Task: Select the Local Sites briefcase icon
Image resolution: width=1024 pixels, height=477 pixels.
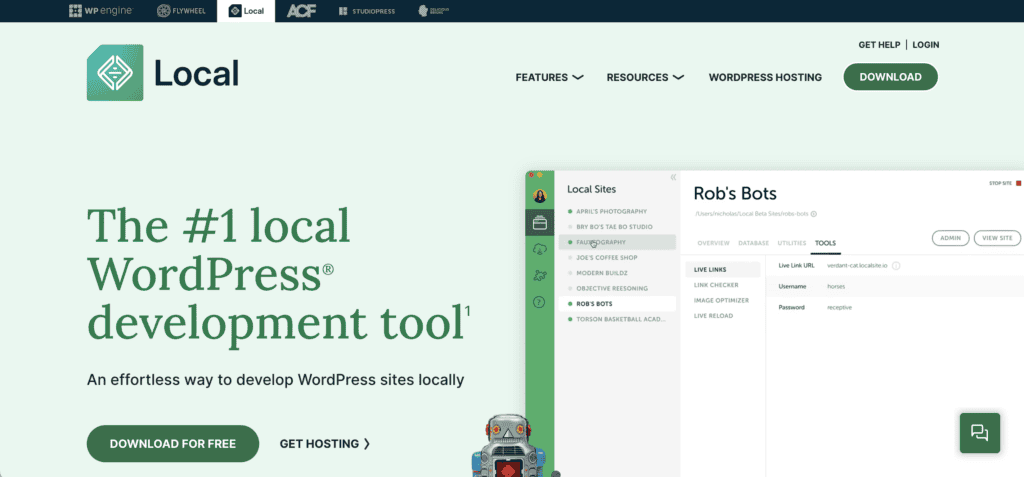Action: tap(539, 223)
